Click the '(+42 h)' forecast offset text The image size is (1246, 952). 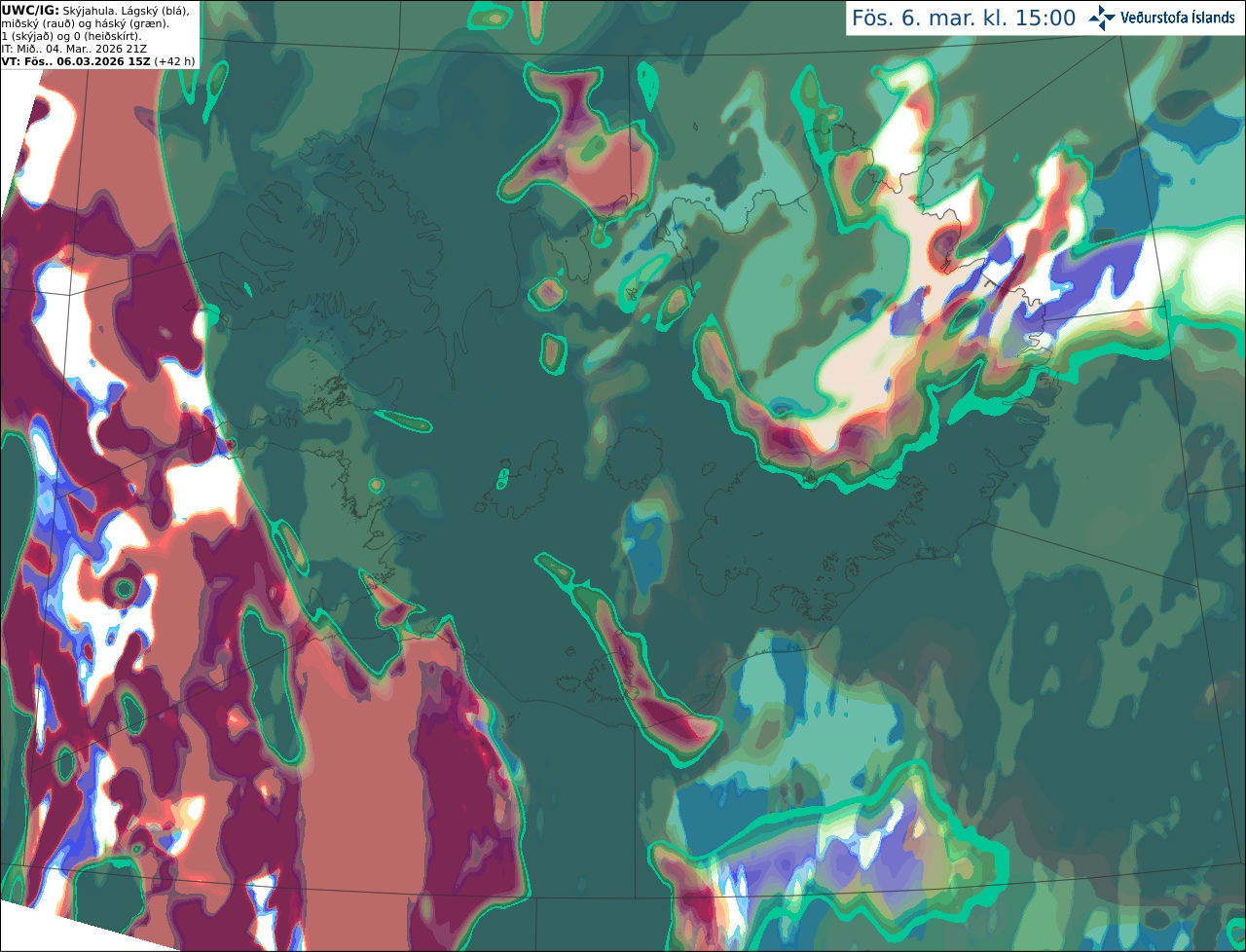(x=174, y=61)
